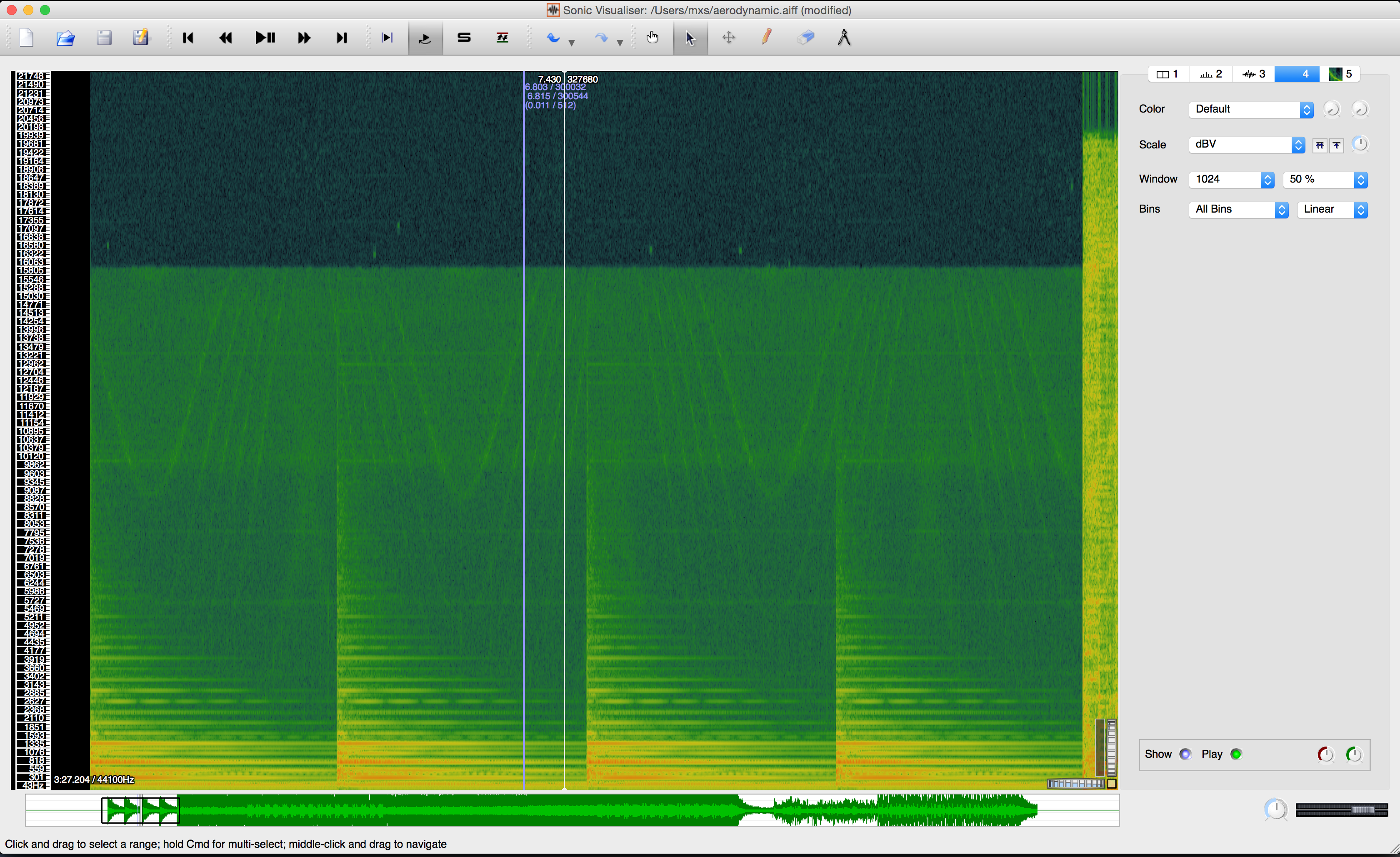Rewind to the start of the audio
Viewport: 1400px width, 857px height.
tap(188, 38)
